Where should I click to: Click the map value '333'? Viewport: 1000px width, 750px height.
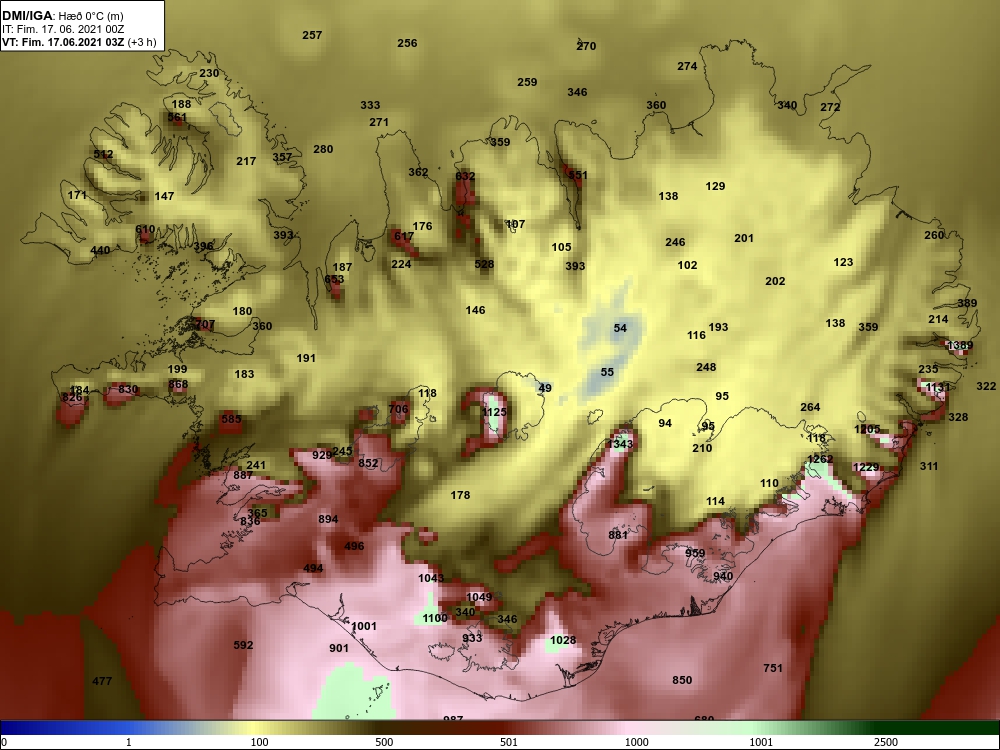tap(370, 105)
